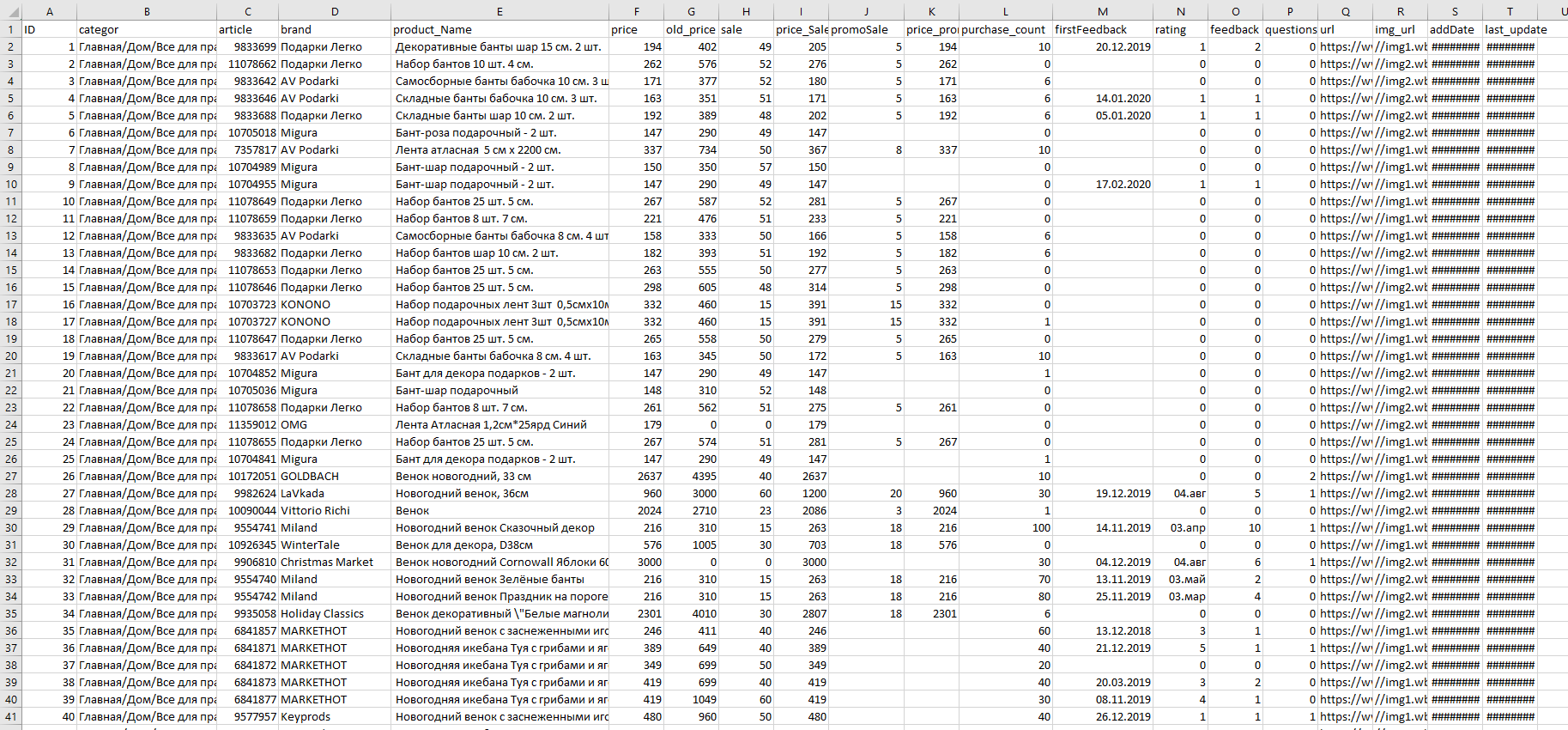Select brand cell 'GOLDBACH'
This screenshot has width=1568, height=730.
click(335, 476)
